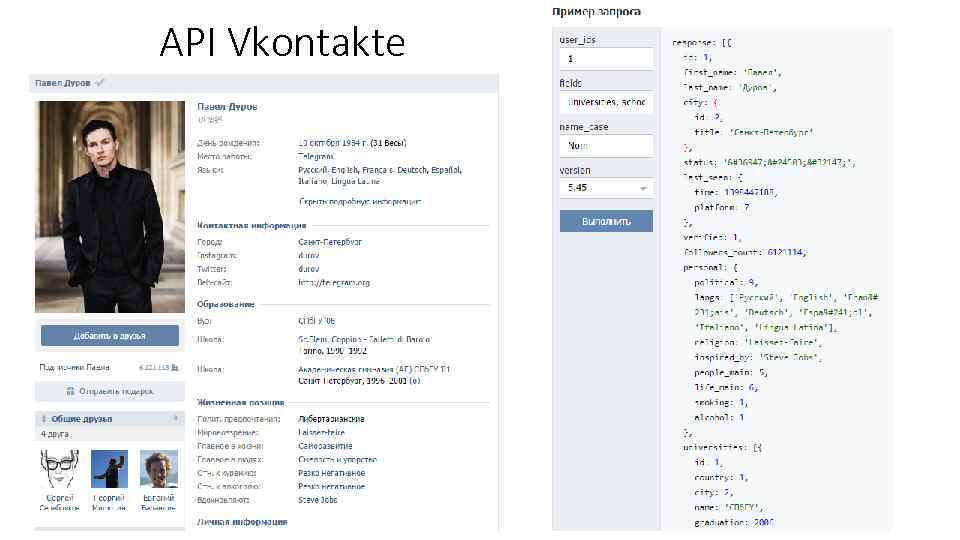Click the followers icon next to 6 121 113

[x=175, y=367]
